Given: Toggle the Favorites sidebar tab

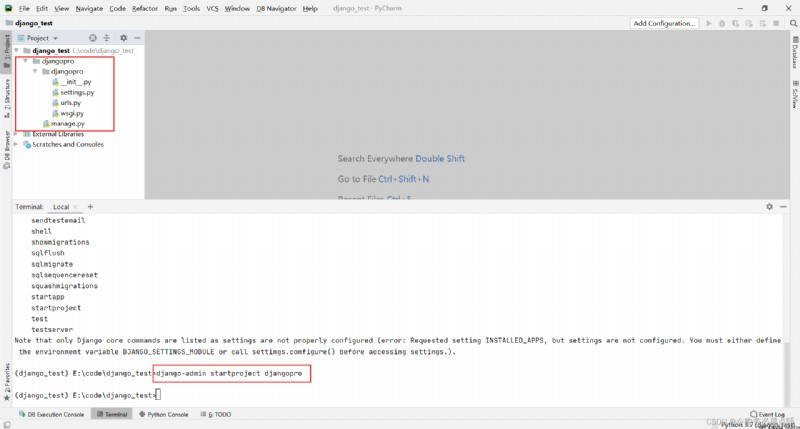Looking at the screenshot, I should click(7, 382).
